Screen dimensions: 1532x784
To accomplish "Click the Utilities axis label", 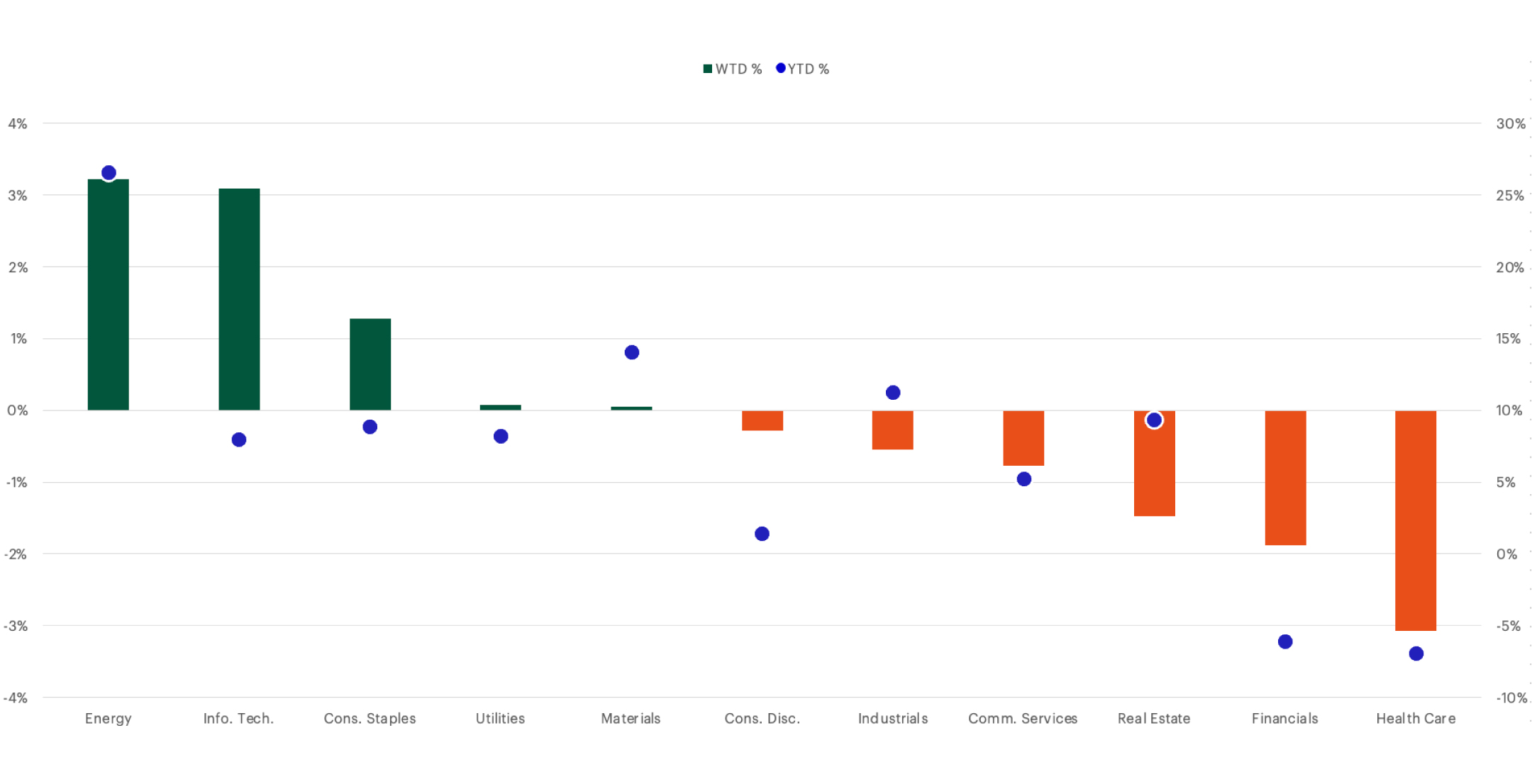I will 499,718.
